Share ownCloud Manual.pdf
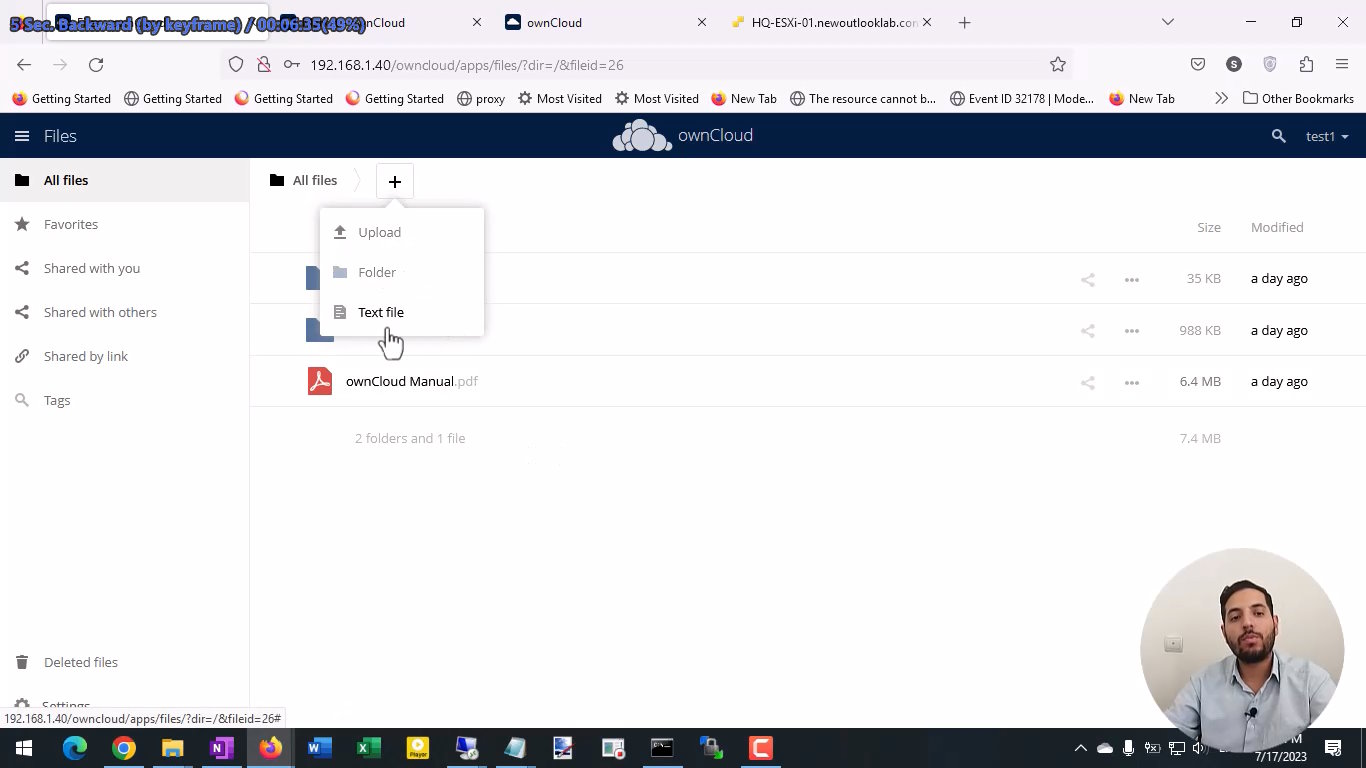This screenshot has height=768, width=1366. pyautogui.click(x=1088, y=382)
